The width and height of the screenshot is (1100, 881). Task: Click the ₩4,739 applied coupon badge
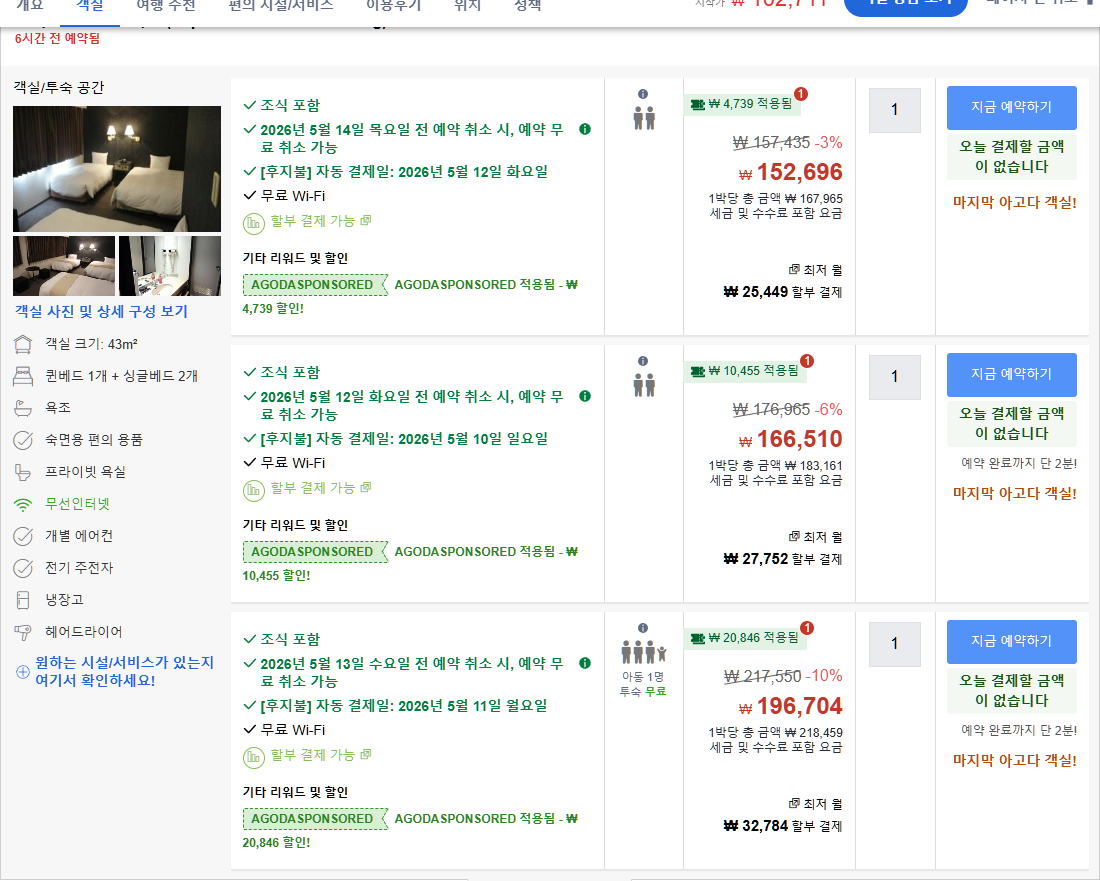(742, 104)
